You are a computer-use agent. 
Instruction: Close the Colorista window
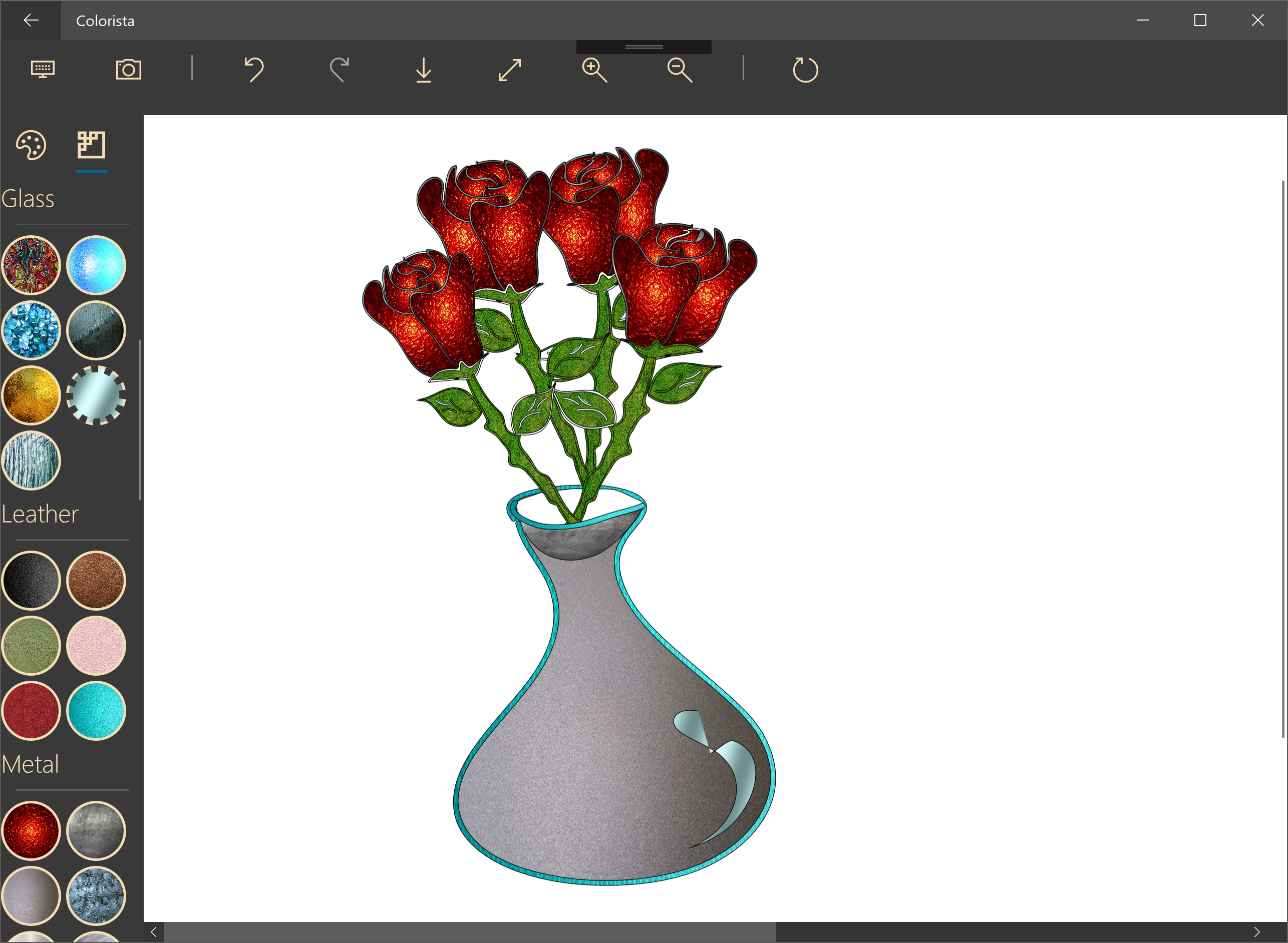tap(1258, 21)
